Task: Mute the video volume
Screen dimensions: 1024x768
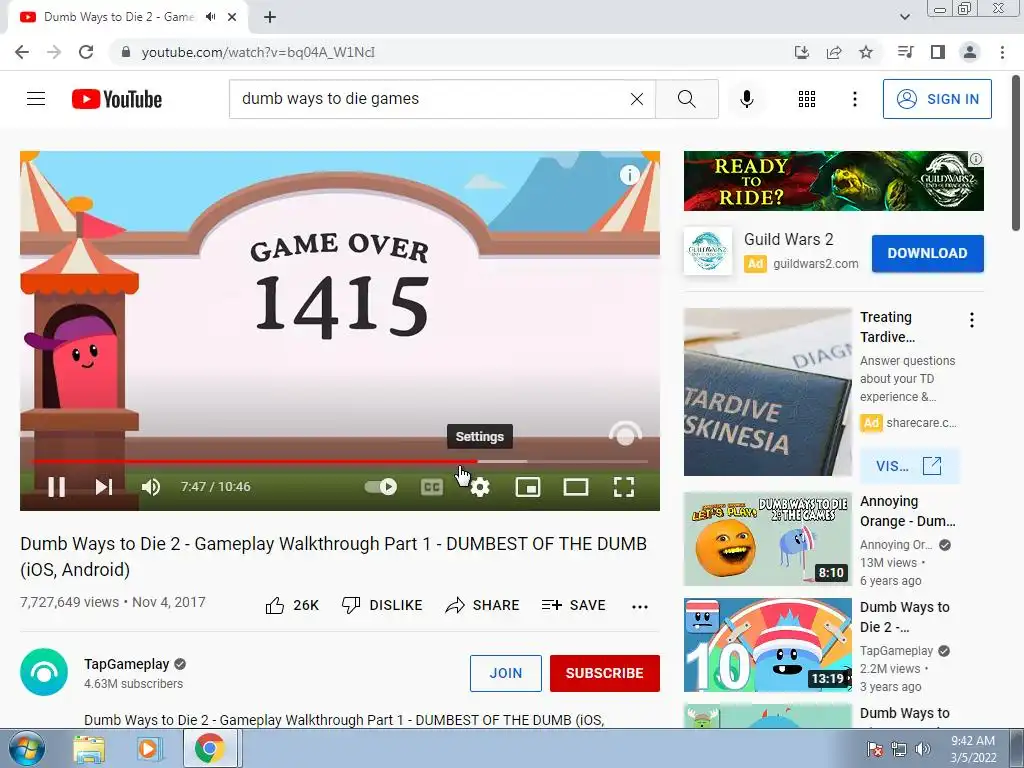Action: coord(151,487)
